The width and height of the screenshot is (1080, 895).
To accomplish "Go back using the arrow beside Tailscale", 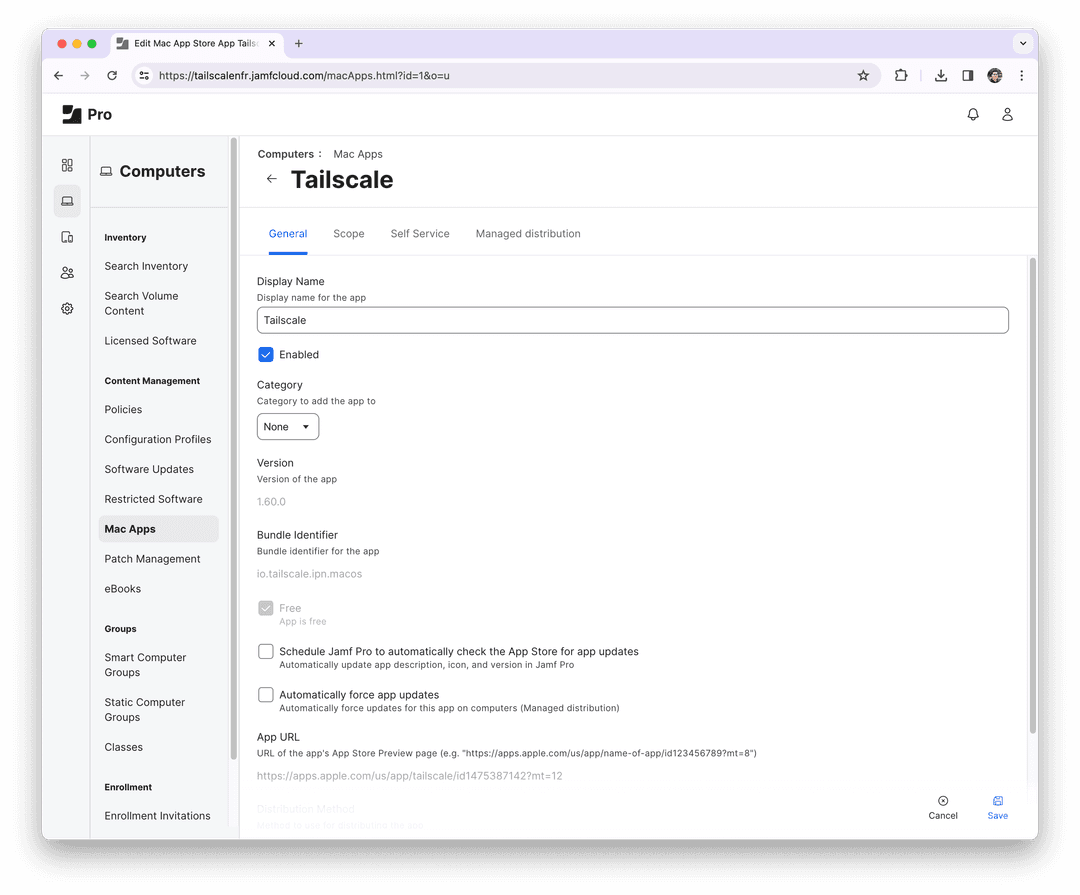I will (271, 178).
